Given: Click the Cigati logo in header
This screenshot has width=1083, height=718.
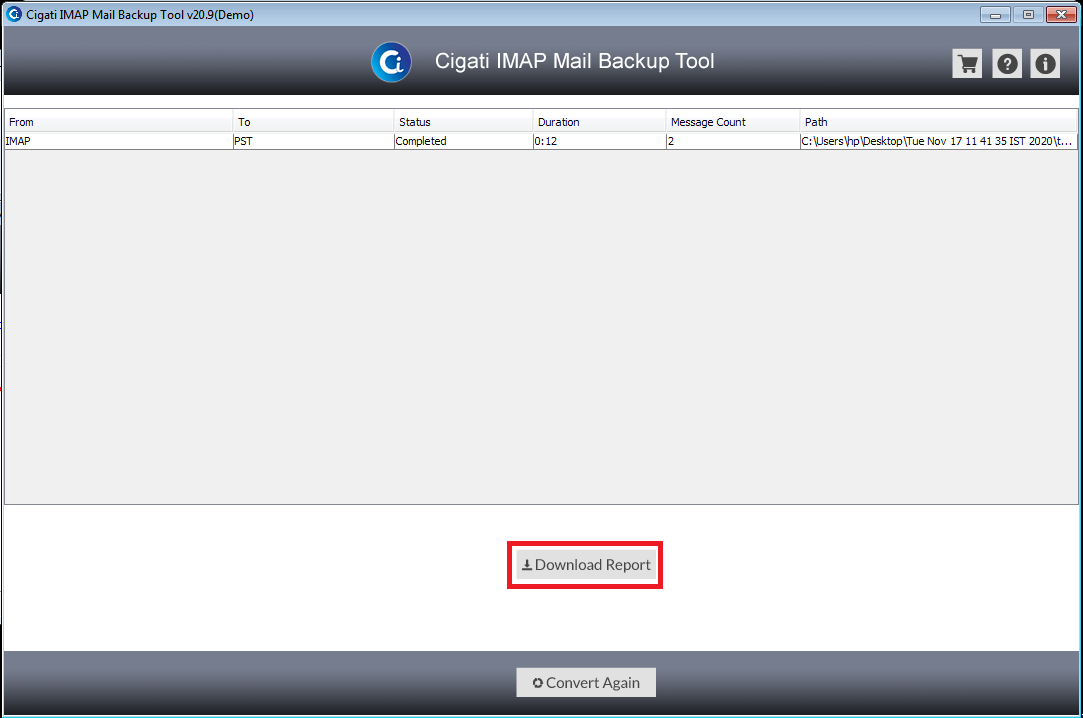Looking at the screenshot, I should pos(392,62).
